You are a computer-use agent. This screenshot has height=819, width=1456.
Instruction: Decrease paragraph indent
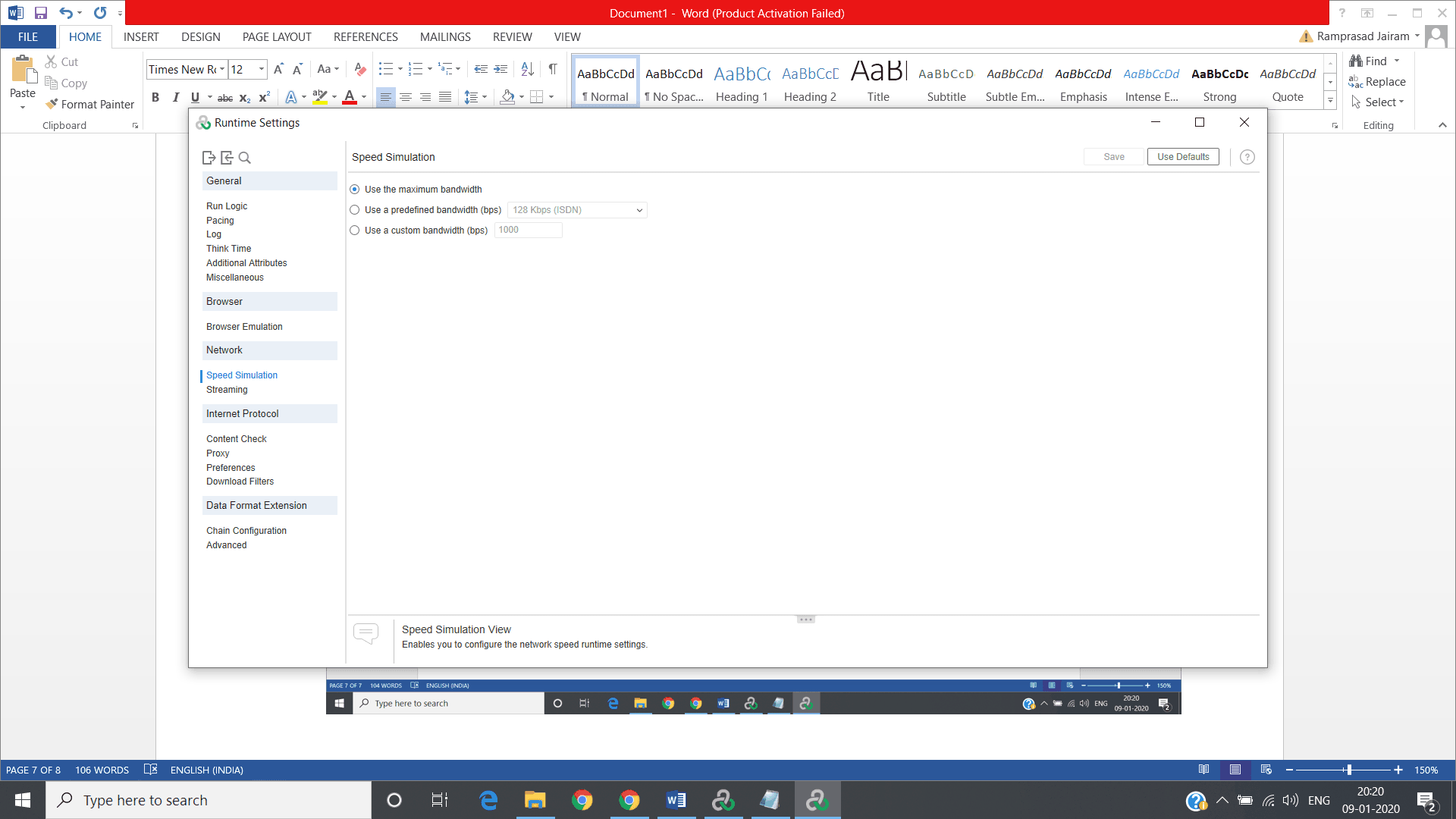click(x=481, y=69)
